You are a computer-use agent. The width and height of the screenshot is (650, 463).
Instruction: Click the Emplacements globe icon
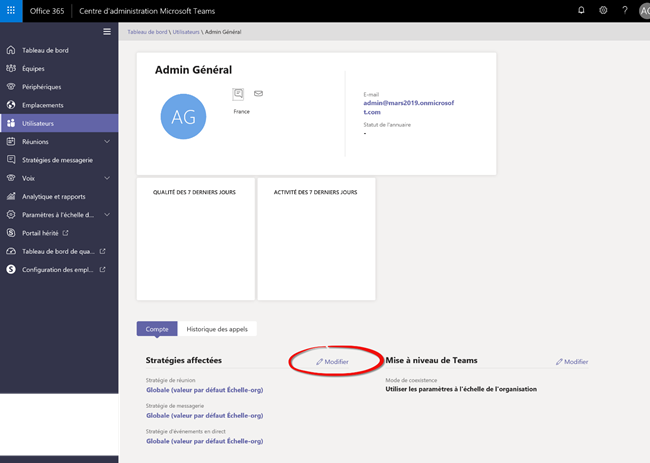coord(11,105)
